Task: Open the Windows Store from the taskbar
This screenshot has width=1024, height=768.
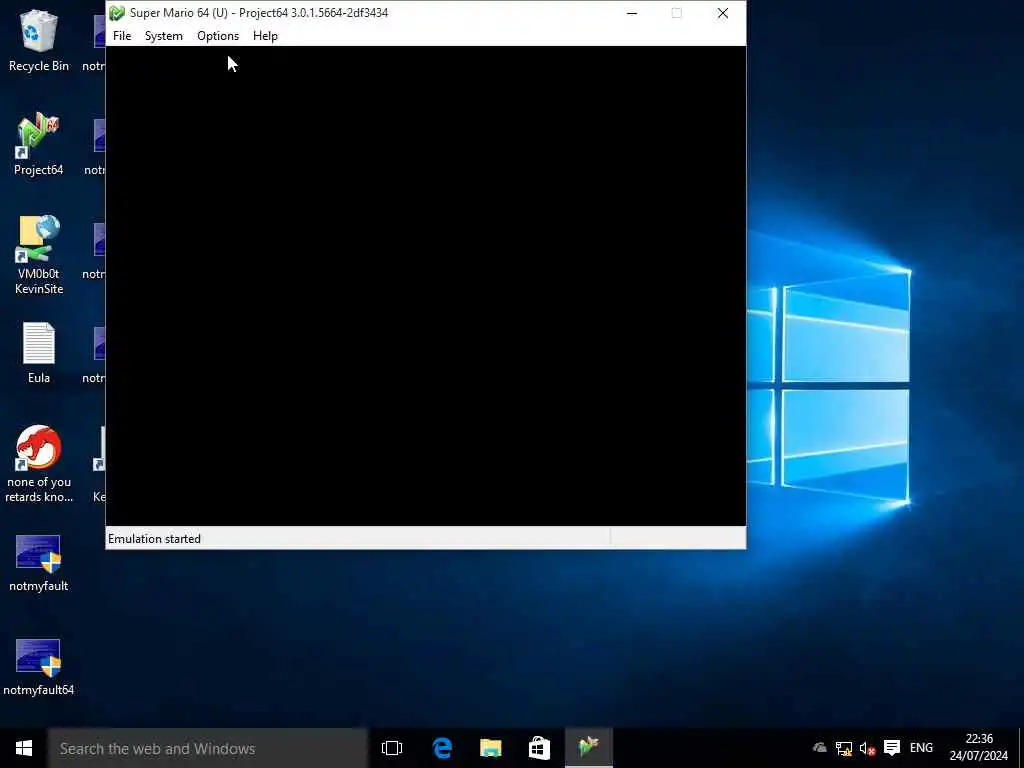Action: [539, 748]
